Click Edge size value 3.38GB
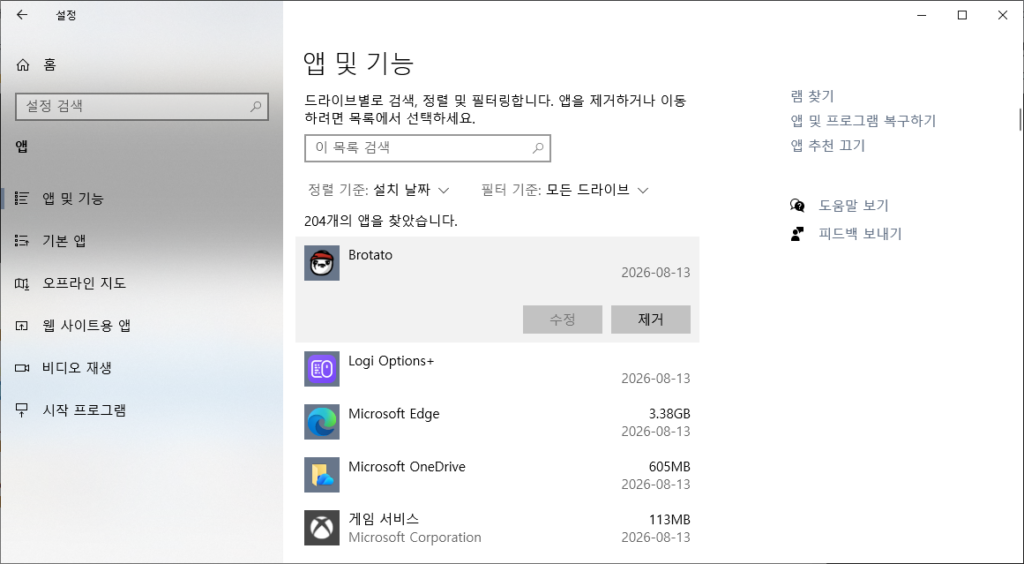This screenshot has height=564, width=1024. pos(669,414)
